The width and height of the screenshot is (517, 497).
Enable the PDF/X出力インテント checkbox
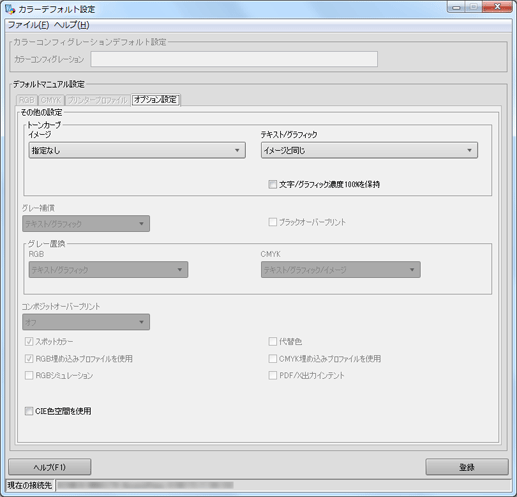point(272,376)
